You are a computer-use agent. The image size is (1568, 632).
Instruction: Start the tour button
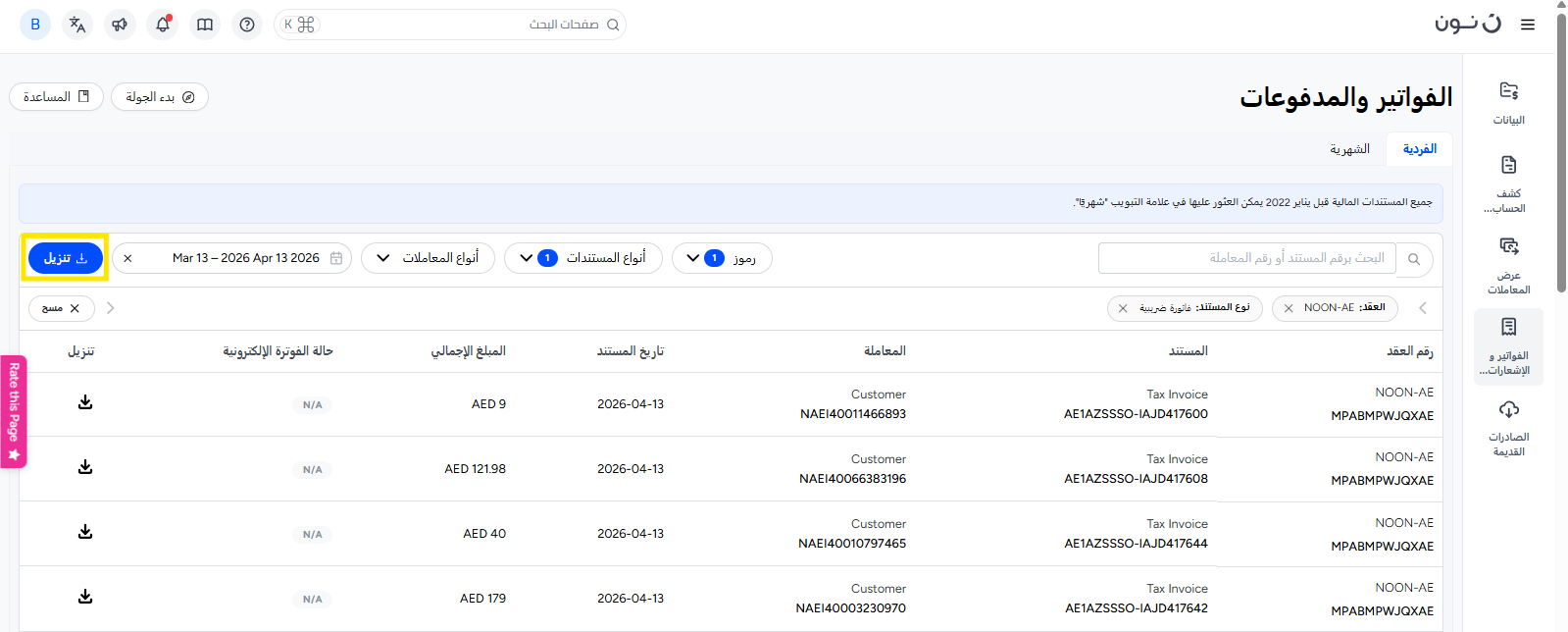(x=160, y=97)
